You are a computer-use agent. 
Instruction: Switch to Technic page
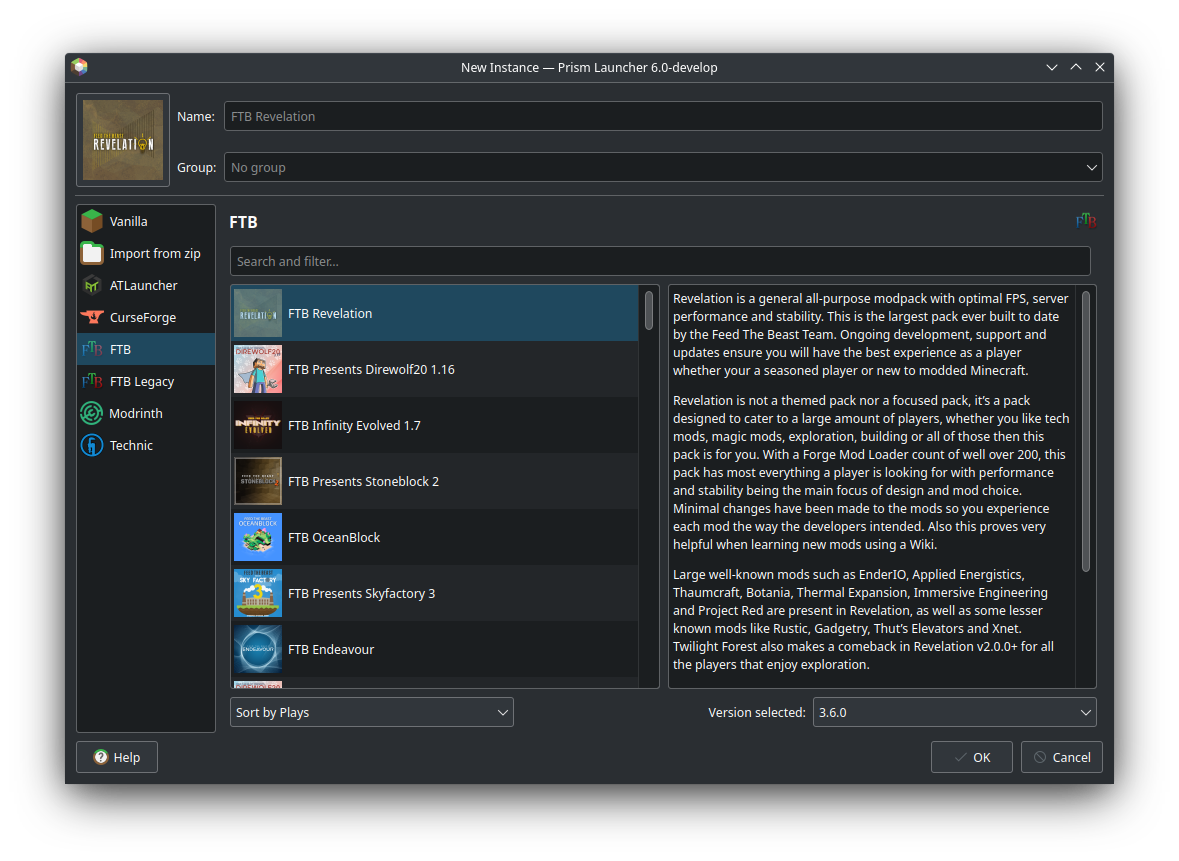146,445
